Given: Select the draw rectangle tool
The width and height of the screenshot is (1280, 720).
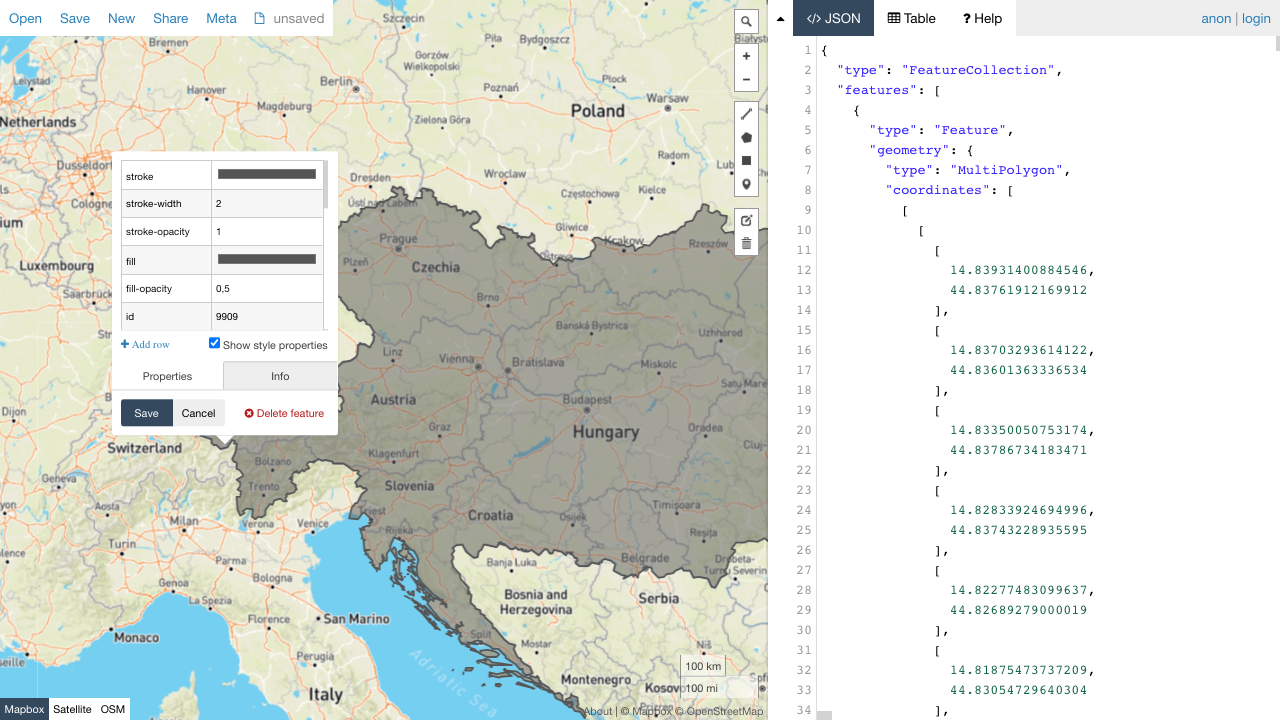Looking at the screenshot, I should tap(746, 161).
